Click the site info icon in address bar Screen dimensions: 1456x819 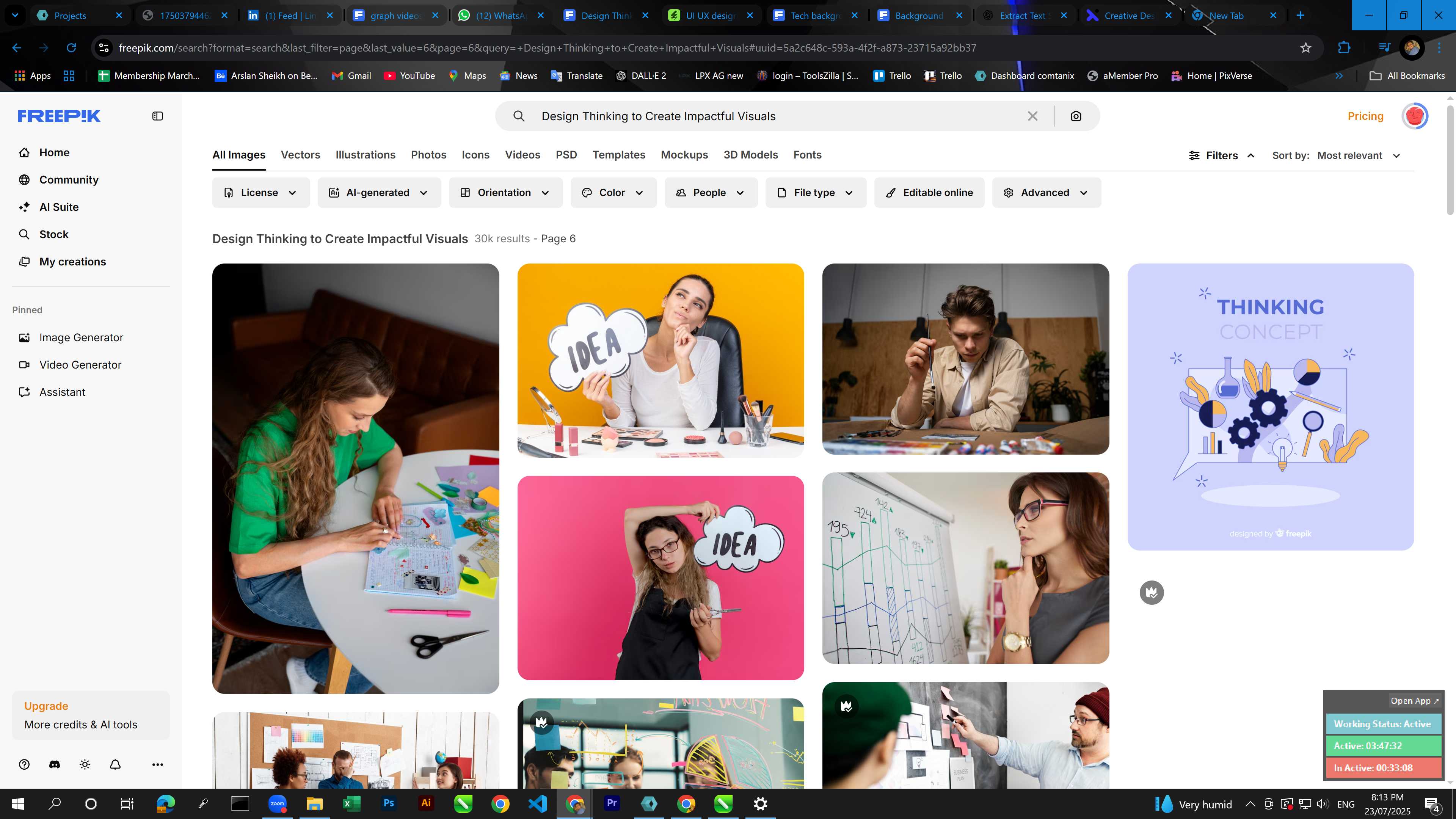pyautogui.click(x=104, y=48)
